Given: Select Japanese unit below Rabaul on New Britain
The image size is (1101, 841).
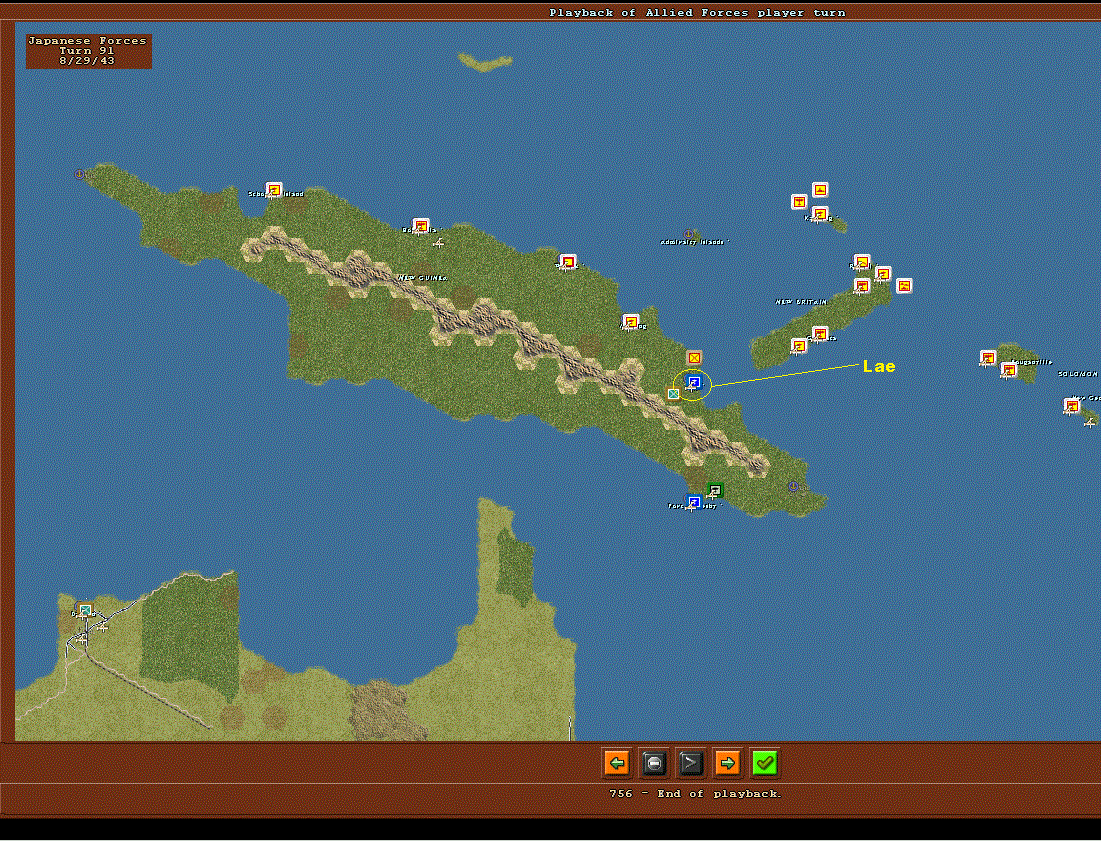Looking at the screenshot, I should tap(862, 286).
